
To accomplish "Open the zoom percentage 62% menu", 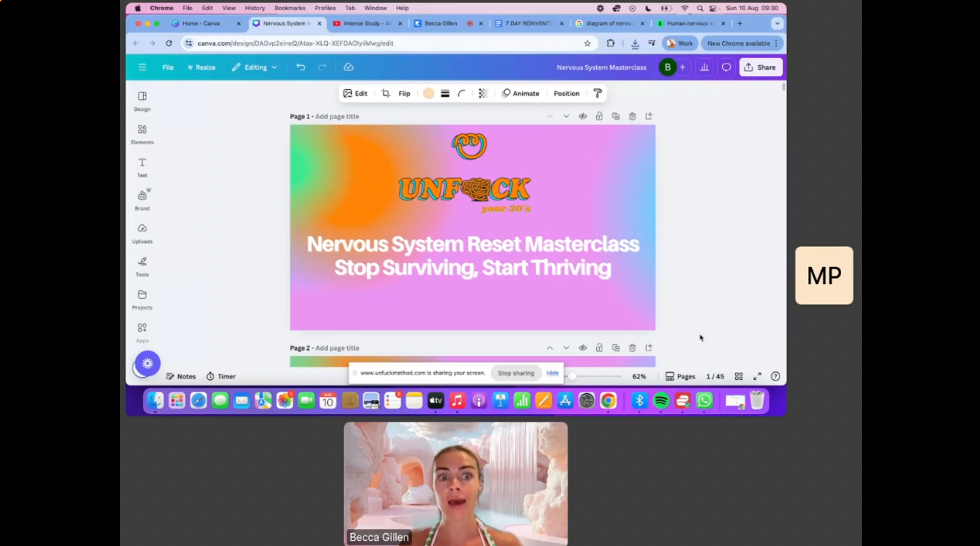I will pos(639,377).
